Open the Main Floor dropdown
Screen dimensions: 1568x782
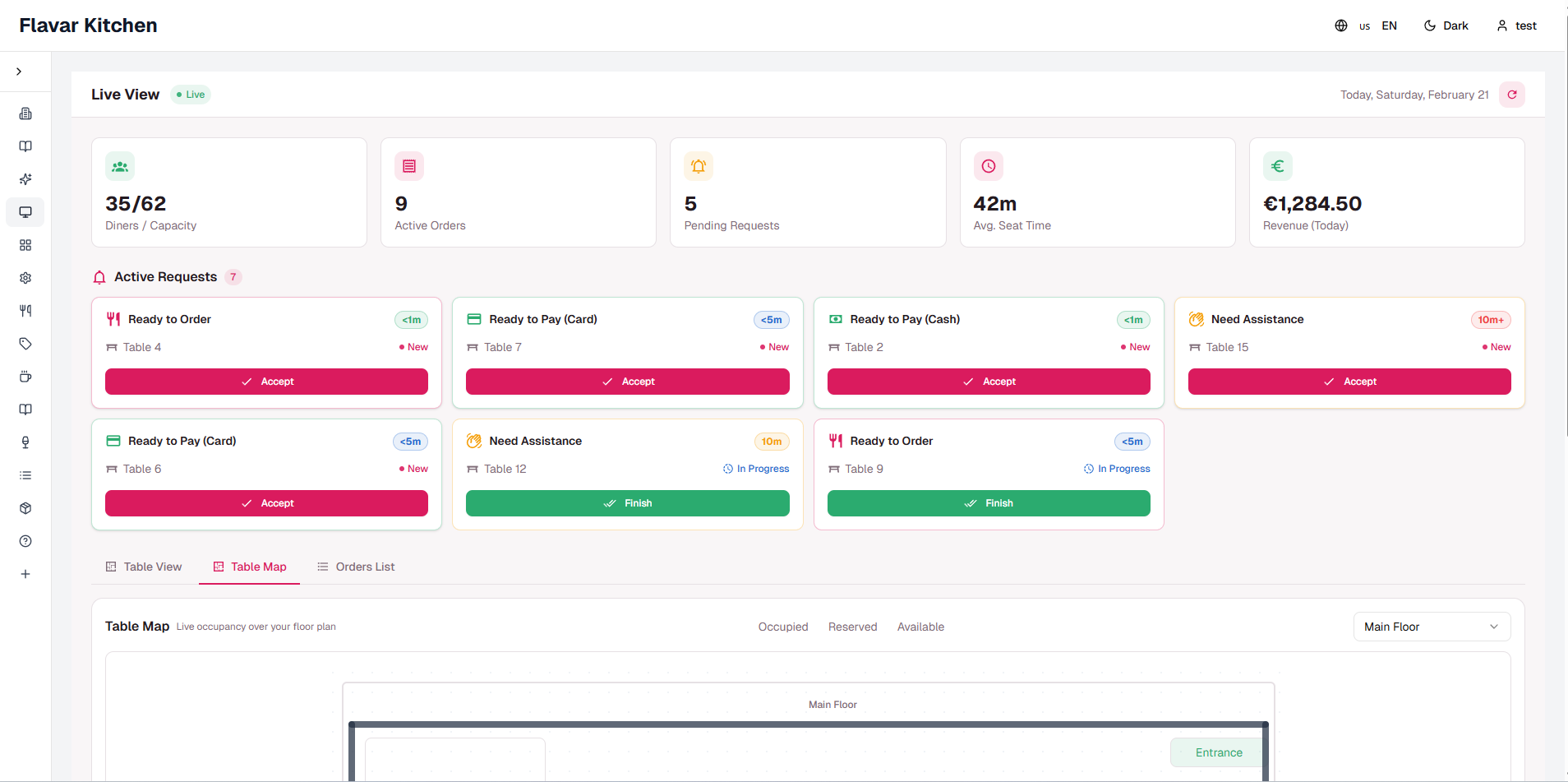(x=1430, y=627)
